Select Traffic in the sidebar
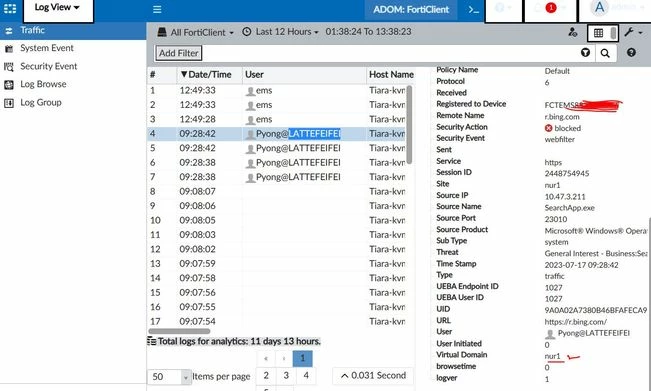Viewport: 651px width, 391px height. tap(73, 30)
